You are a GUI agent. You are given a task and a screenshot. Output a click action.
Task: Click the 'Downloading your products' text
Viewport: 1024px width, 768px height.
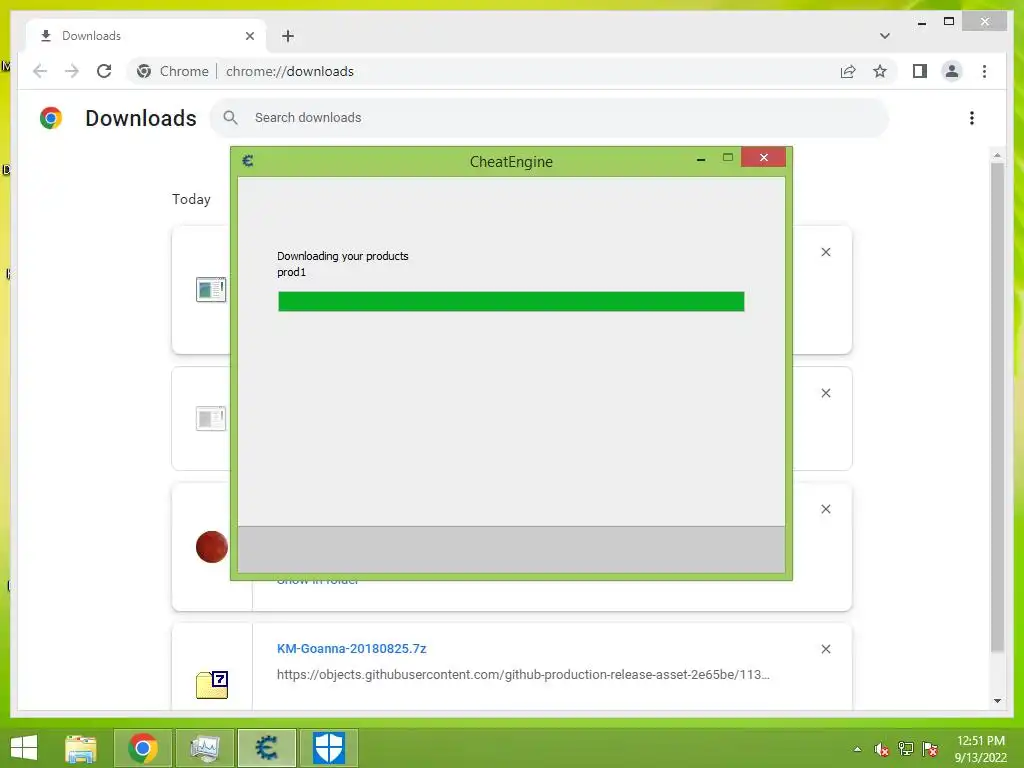coord(343,256)
